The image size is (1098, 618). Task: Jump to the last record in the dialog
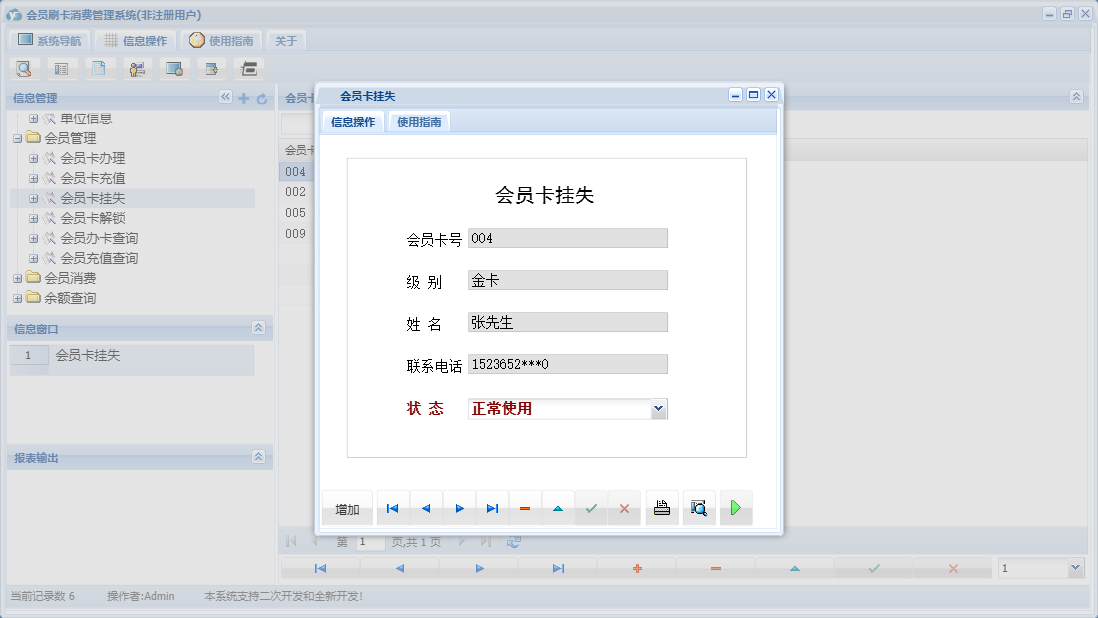point(492,508)
